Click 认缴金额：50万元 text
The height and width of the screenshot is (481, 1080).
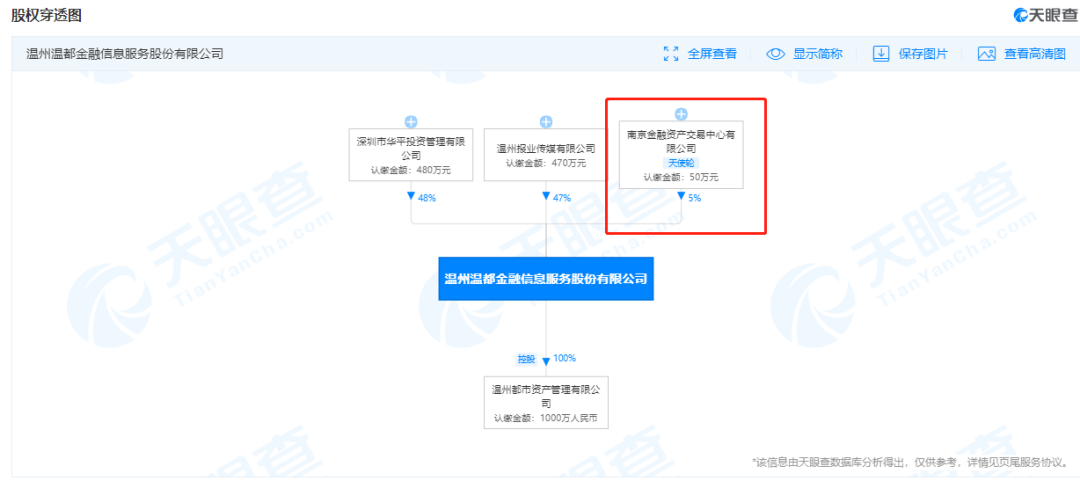click(x=681, y=178)
